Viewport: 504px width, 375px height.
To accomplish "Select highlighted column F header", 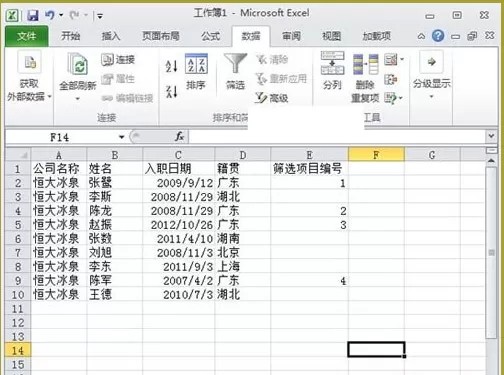I will tap(376, 155).
